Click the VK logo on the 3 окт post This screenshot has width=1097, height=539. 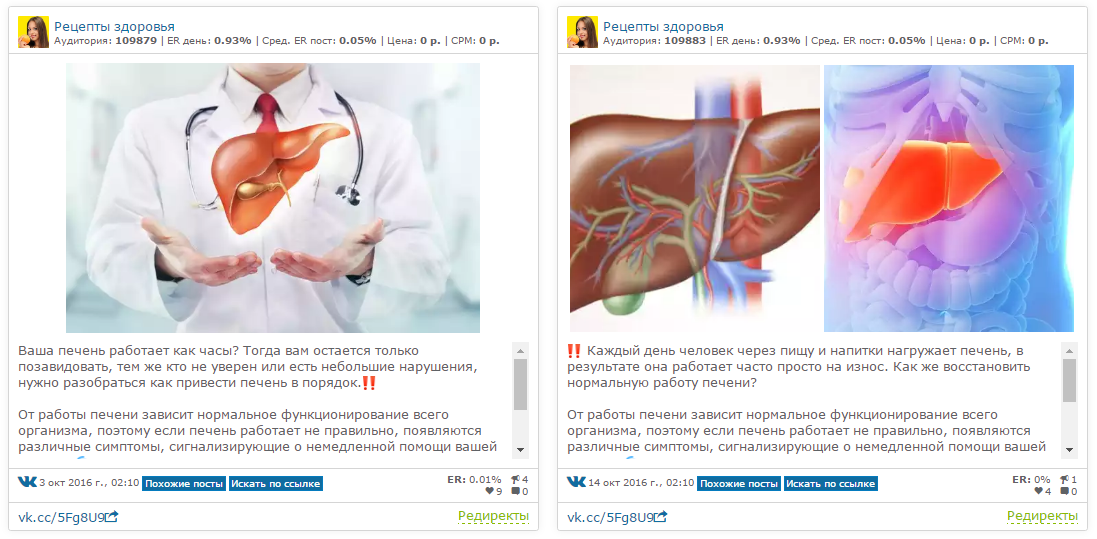pos(27,482)
